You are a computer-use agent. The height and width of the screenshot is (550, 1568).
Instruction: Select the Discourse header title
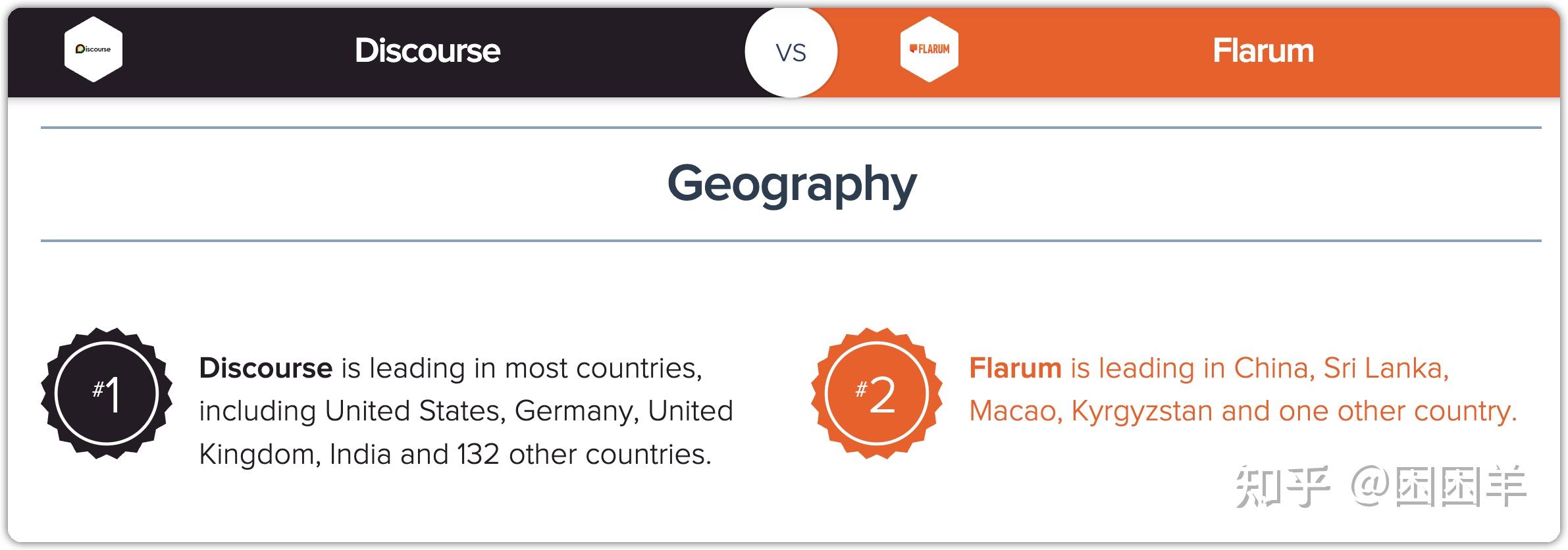(x=428, y=51)
